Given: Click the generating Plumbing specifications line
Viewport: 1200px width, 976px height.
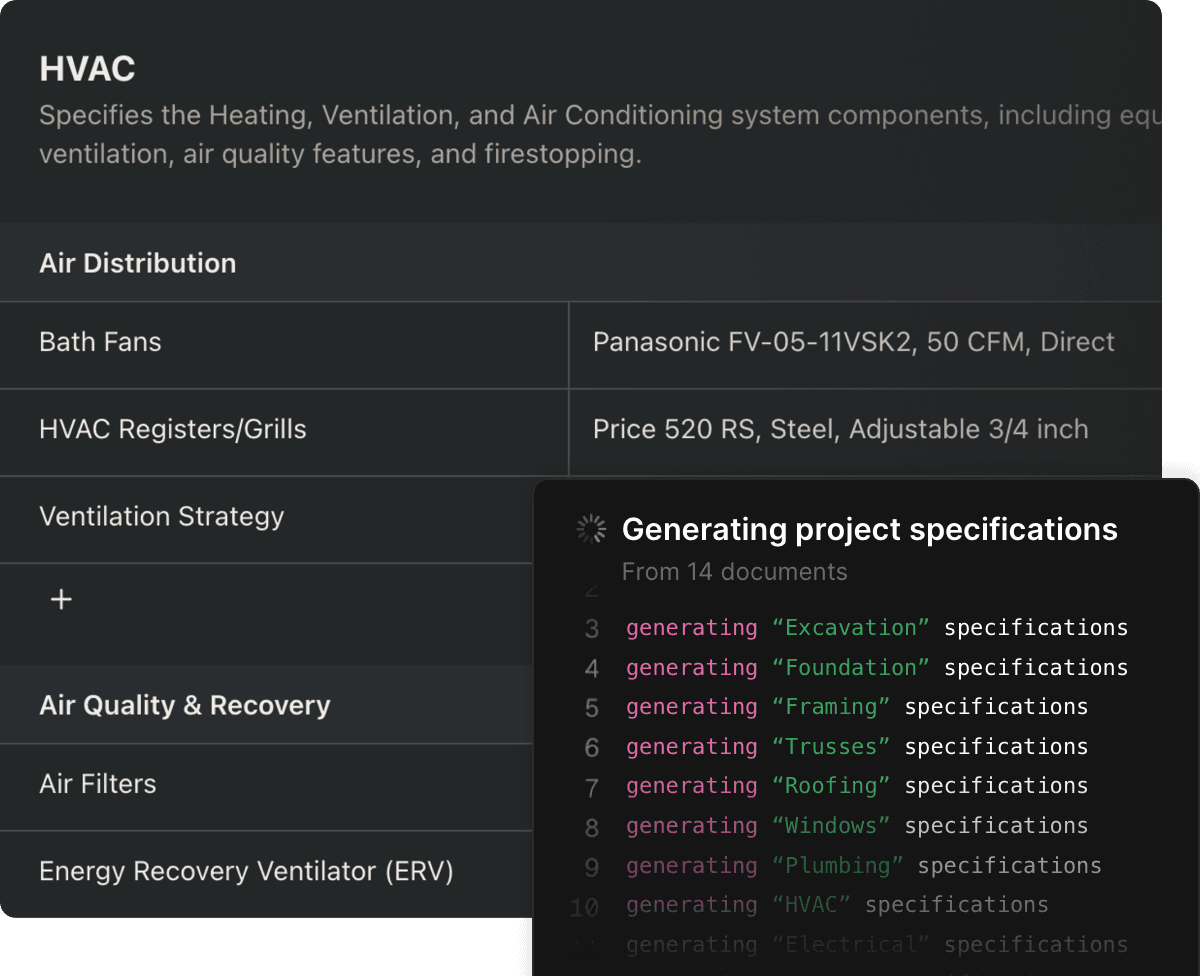Looking at the screenshot, I should pyautogui.click(x=864, y=866).
